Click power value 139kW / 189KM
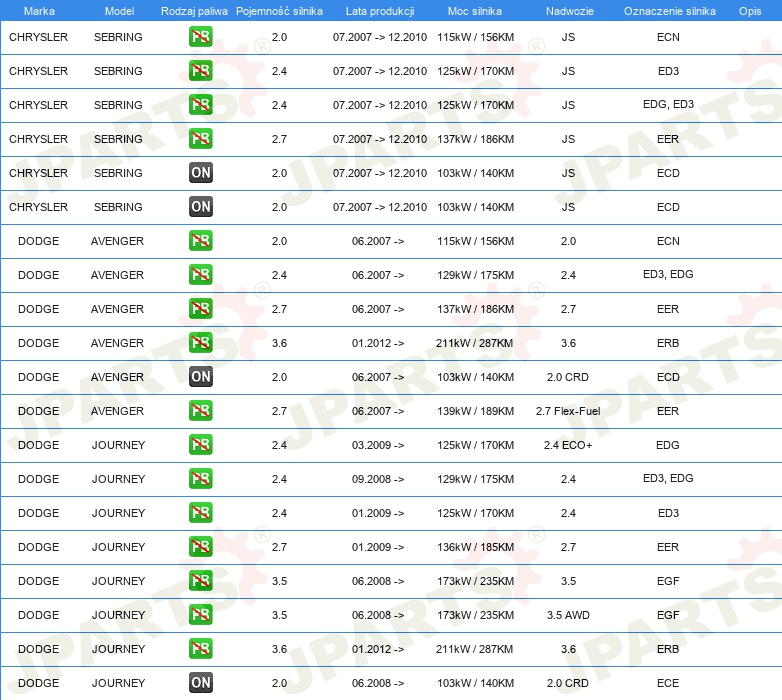This screenshot has width=782, height=700. click(x=475, y=411)
